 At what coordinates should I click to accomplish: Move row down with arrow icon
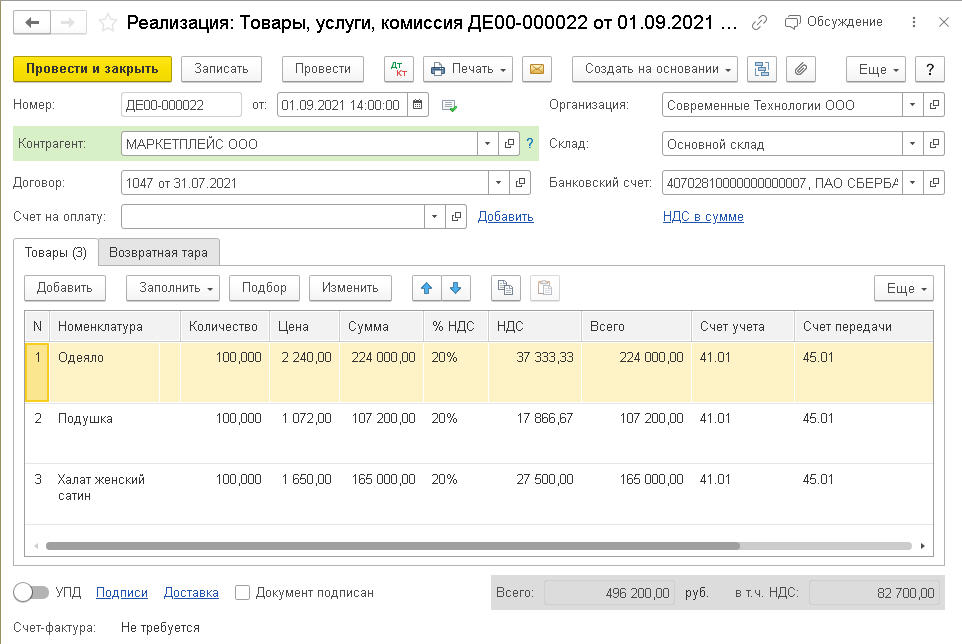click(455, 288)
